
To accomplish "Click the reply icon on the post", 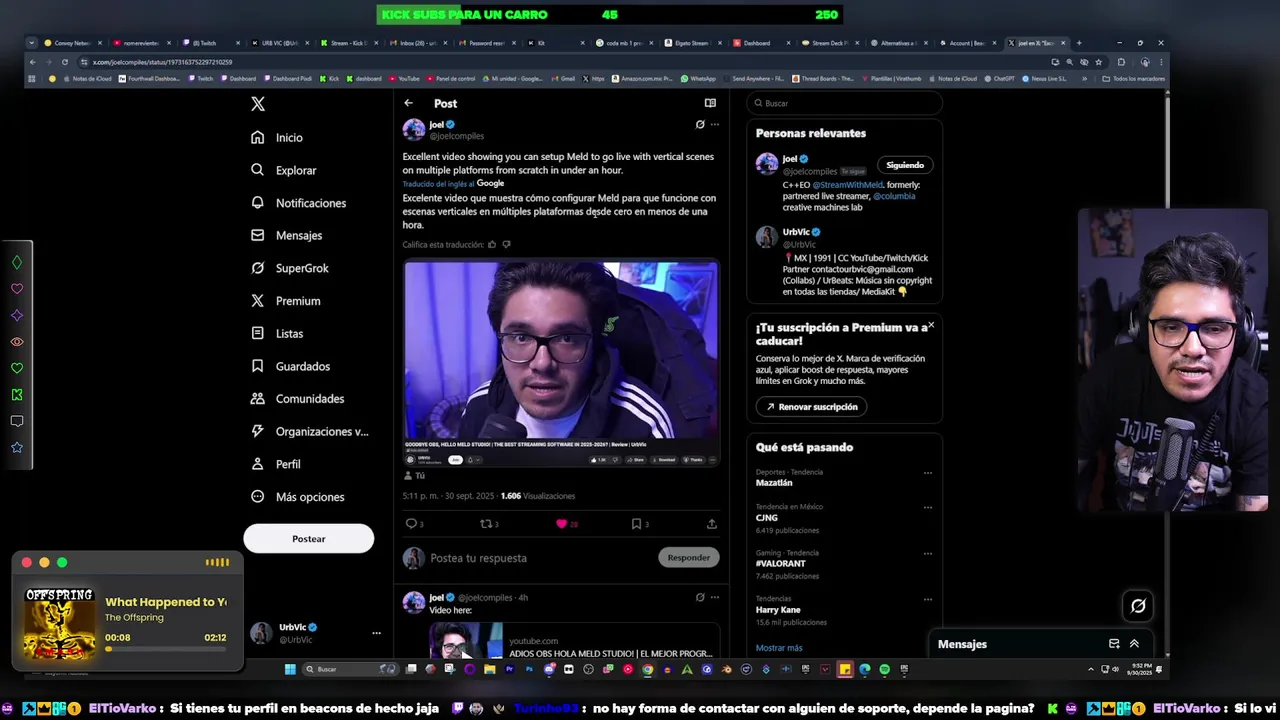I will pos(411,524).
